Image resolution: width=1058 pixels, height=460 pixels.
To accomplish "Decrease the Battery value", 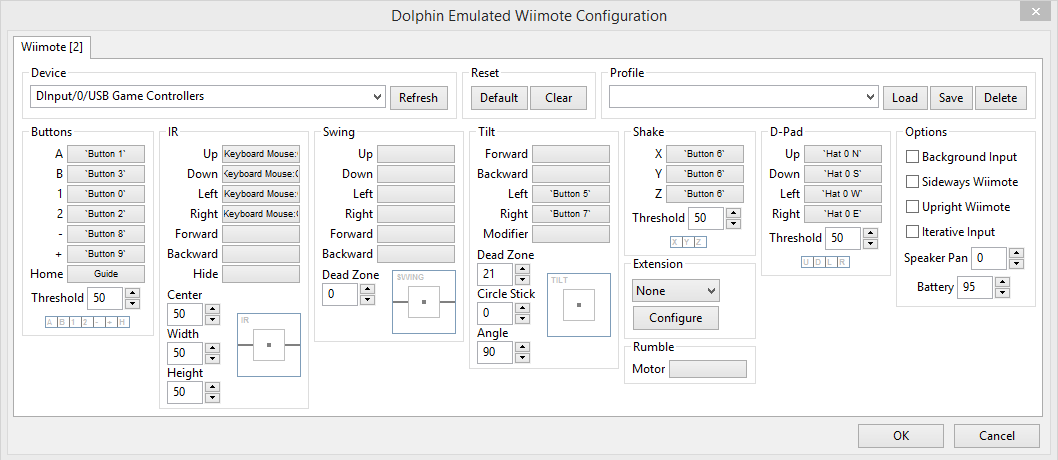I will (1003, 293).
